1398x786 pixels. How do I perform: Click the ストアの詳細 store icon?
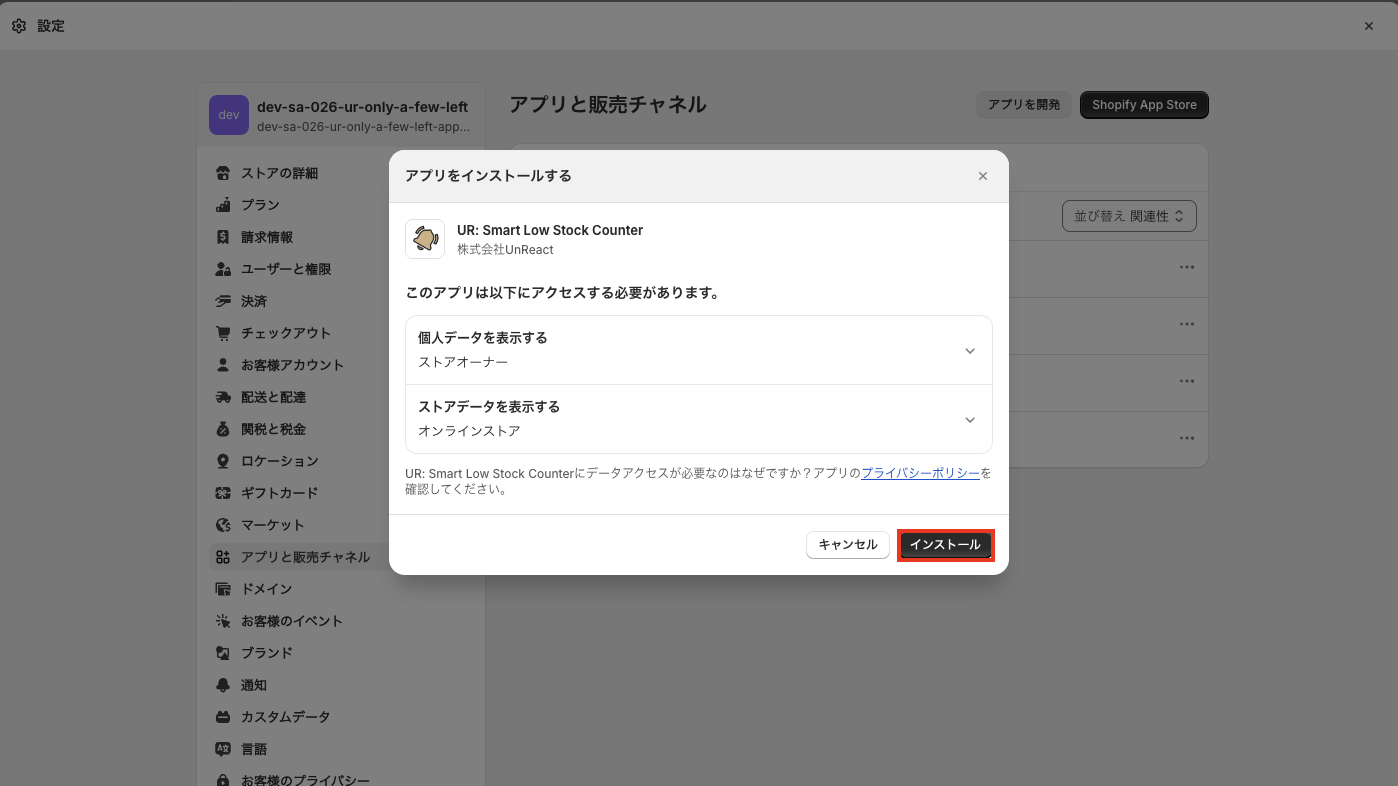click(223, 173)
